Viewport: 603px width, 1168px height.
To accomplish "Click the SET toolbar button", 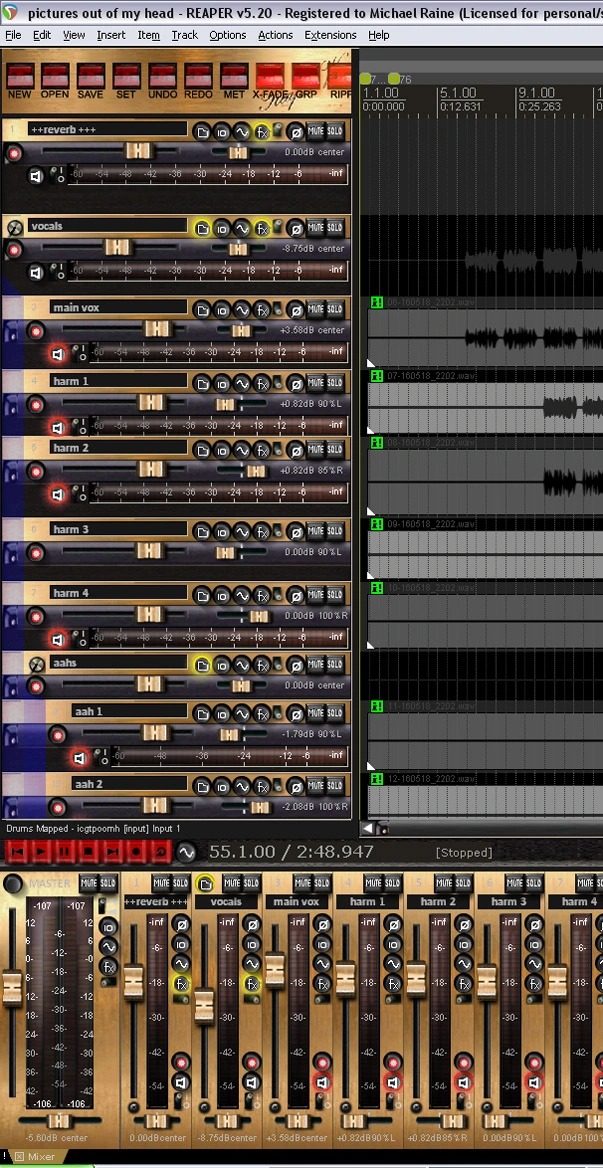I will click(x=127, y=81).
